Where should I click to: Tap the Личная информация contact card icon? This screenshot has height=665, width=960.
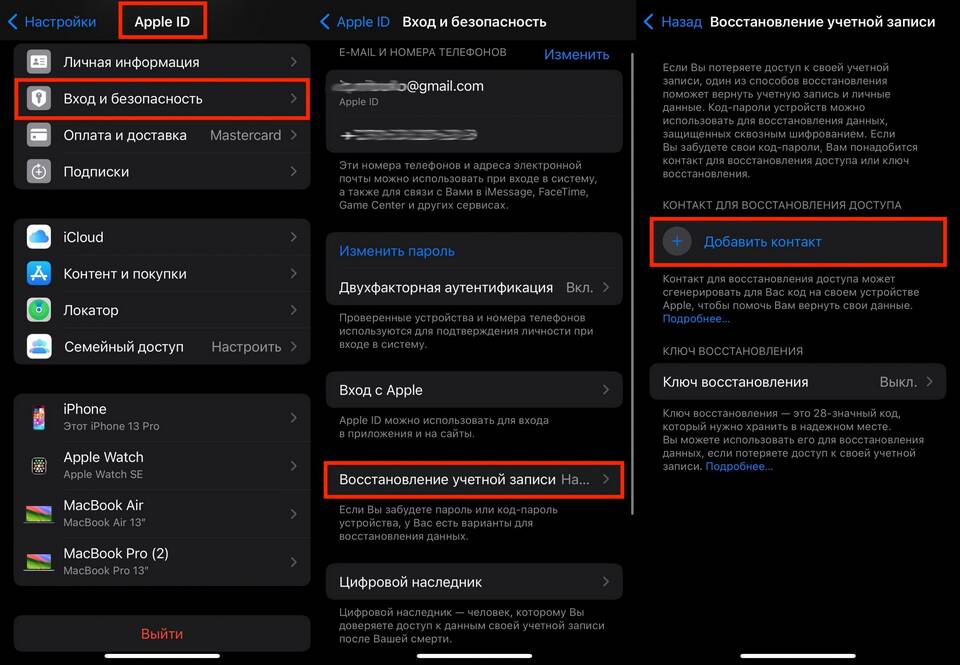[x=39, y=62]
